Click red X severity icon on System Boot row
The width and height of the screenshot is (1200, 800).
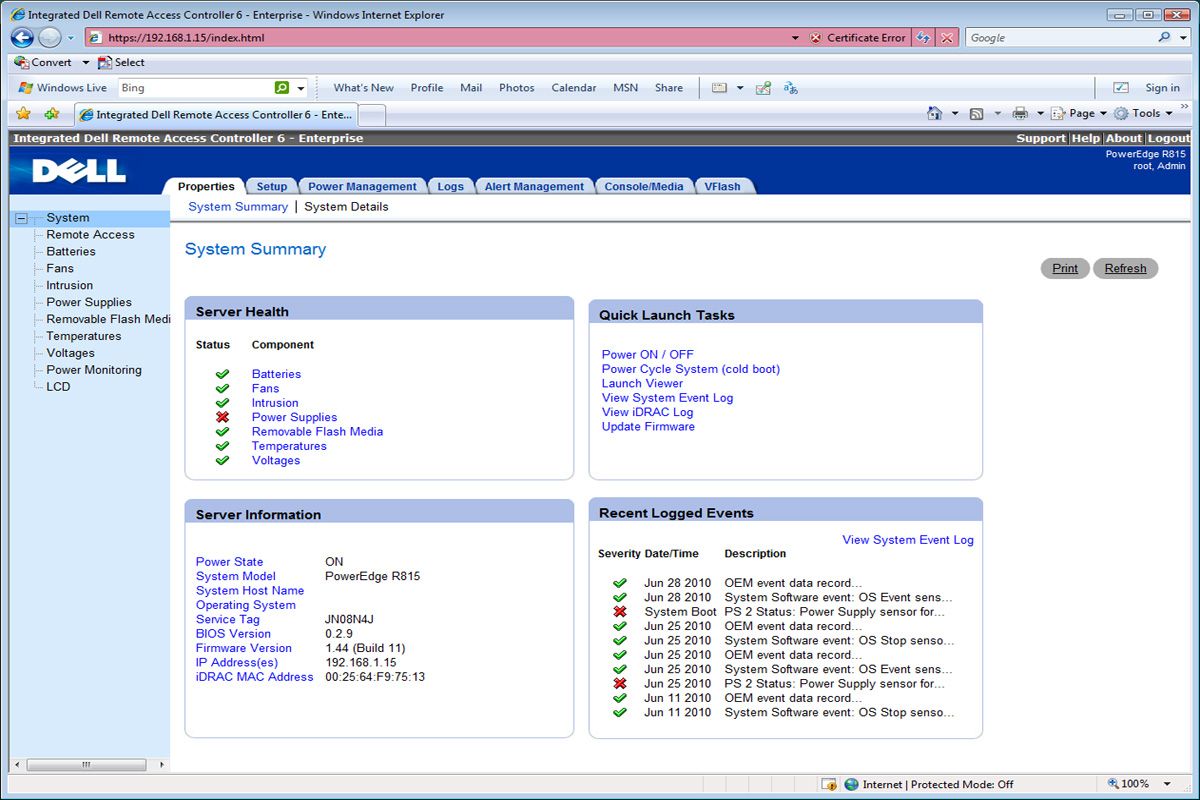click(620, 611)
